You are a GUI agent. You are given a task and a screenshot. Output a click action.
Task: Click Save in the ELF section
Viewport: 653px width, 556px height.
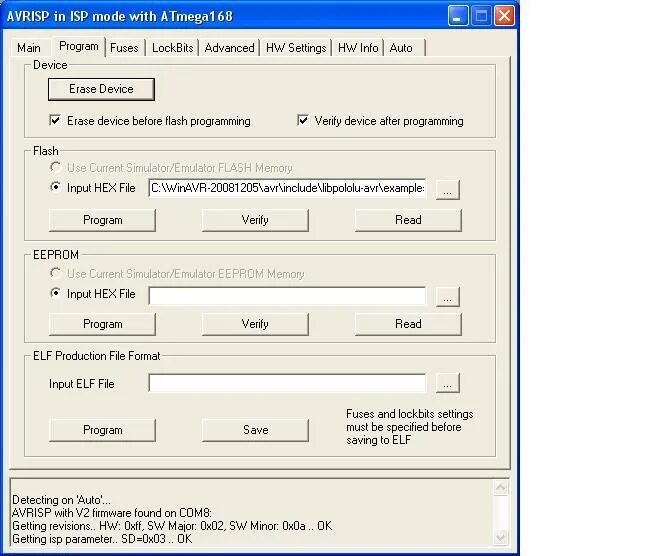255,430
